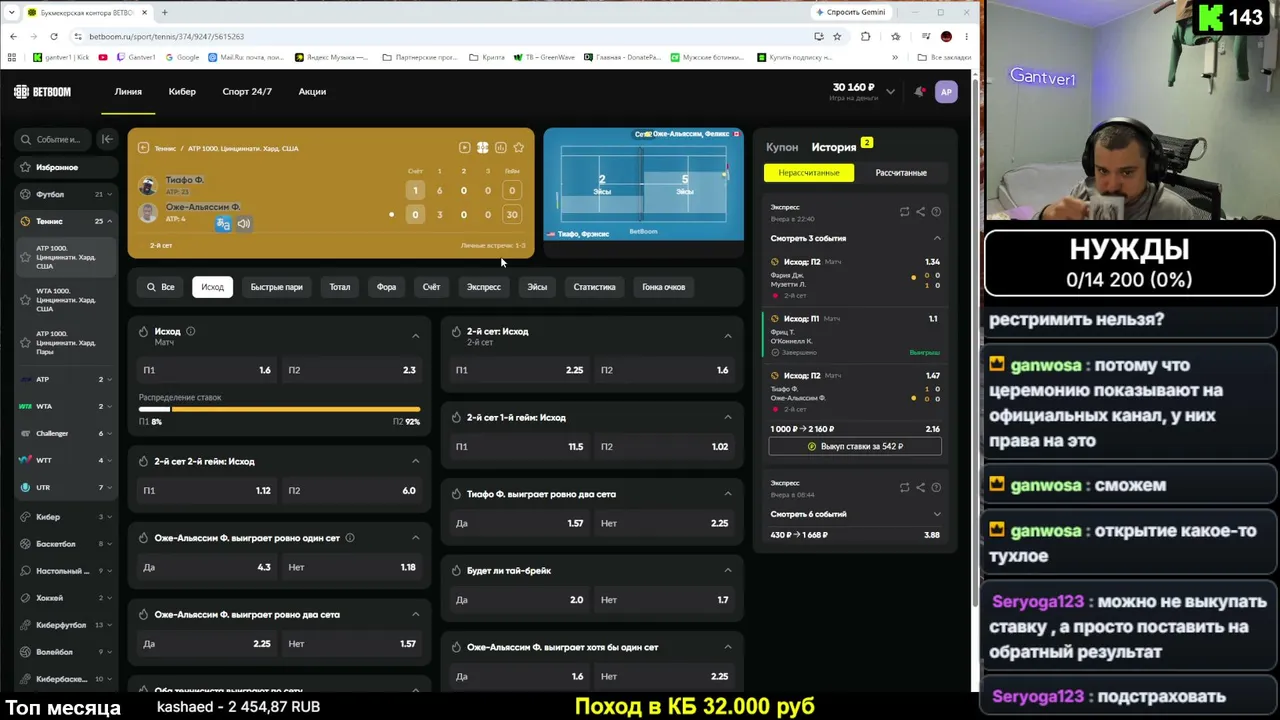Select the Статистика market filter

[594, 287]
